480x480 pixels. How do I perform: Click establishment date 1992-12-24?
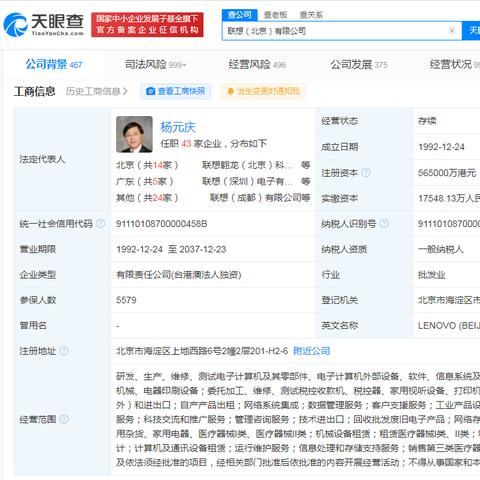pyautogui.click(x=441, y=147)
